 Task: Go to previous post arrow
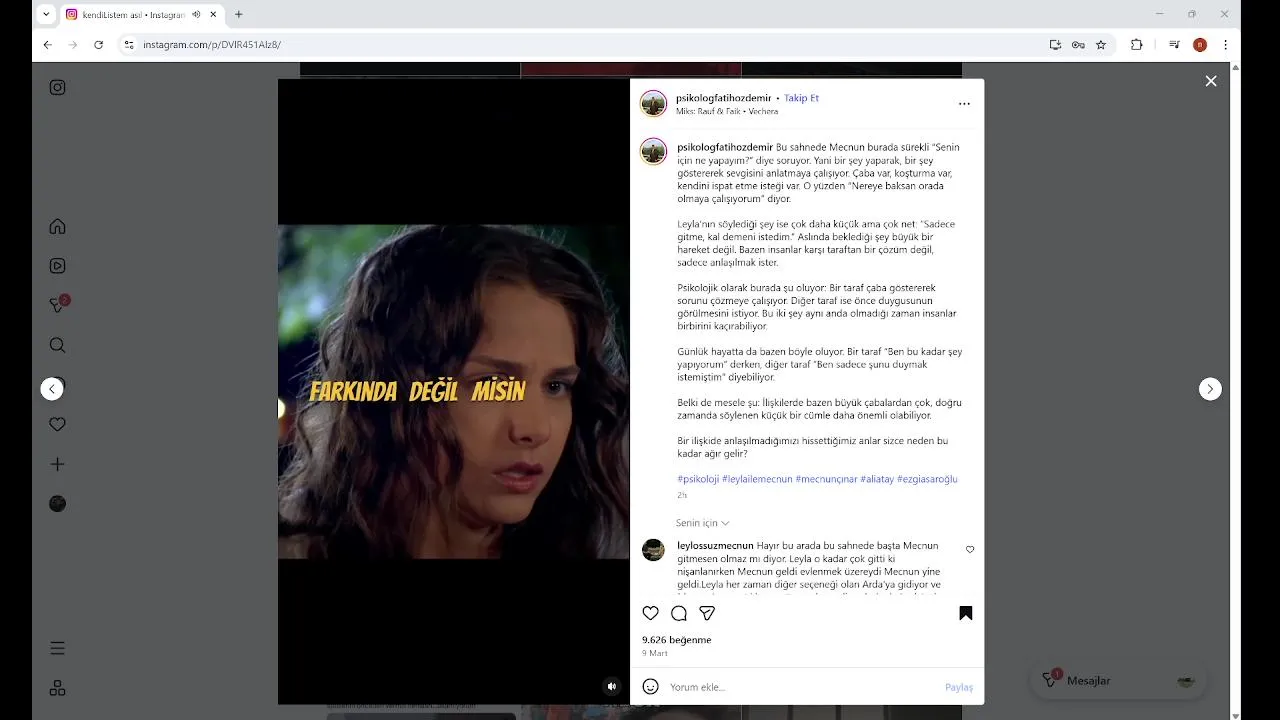[x=52, y=389]
